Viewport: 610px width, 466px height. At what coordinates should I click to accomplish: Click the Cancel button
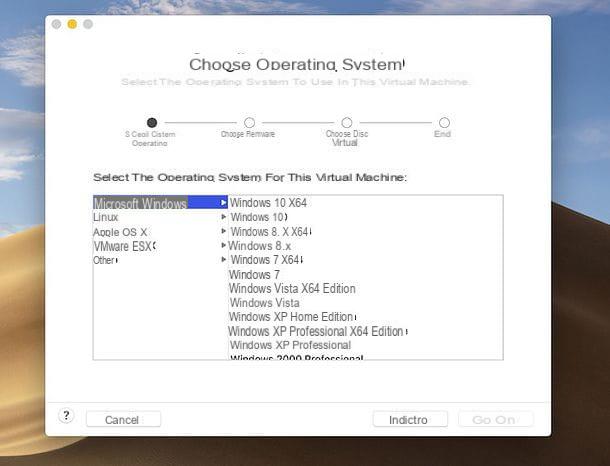point(123,419)
